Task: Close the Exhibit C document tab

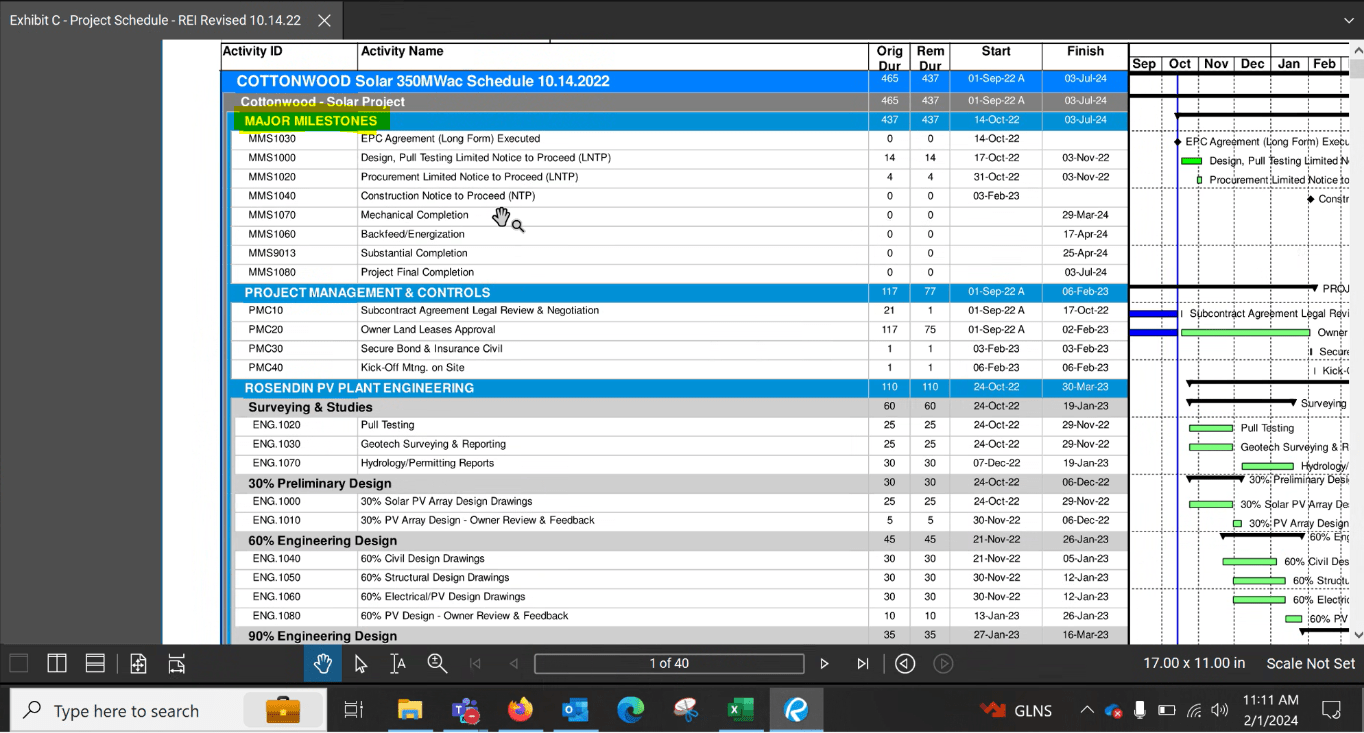Action: [324, 20]
